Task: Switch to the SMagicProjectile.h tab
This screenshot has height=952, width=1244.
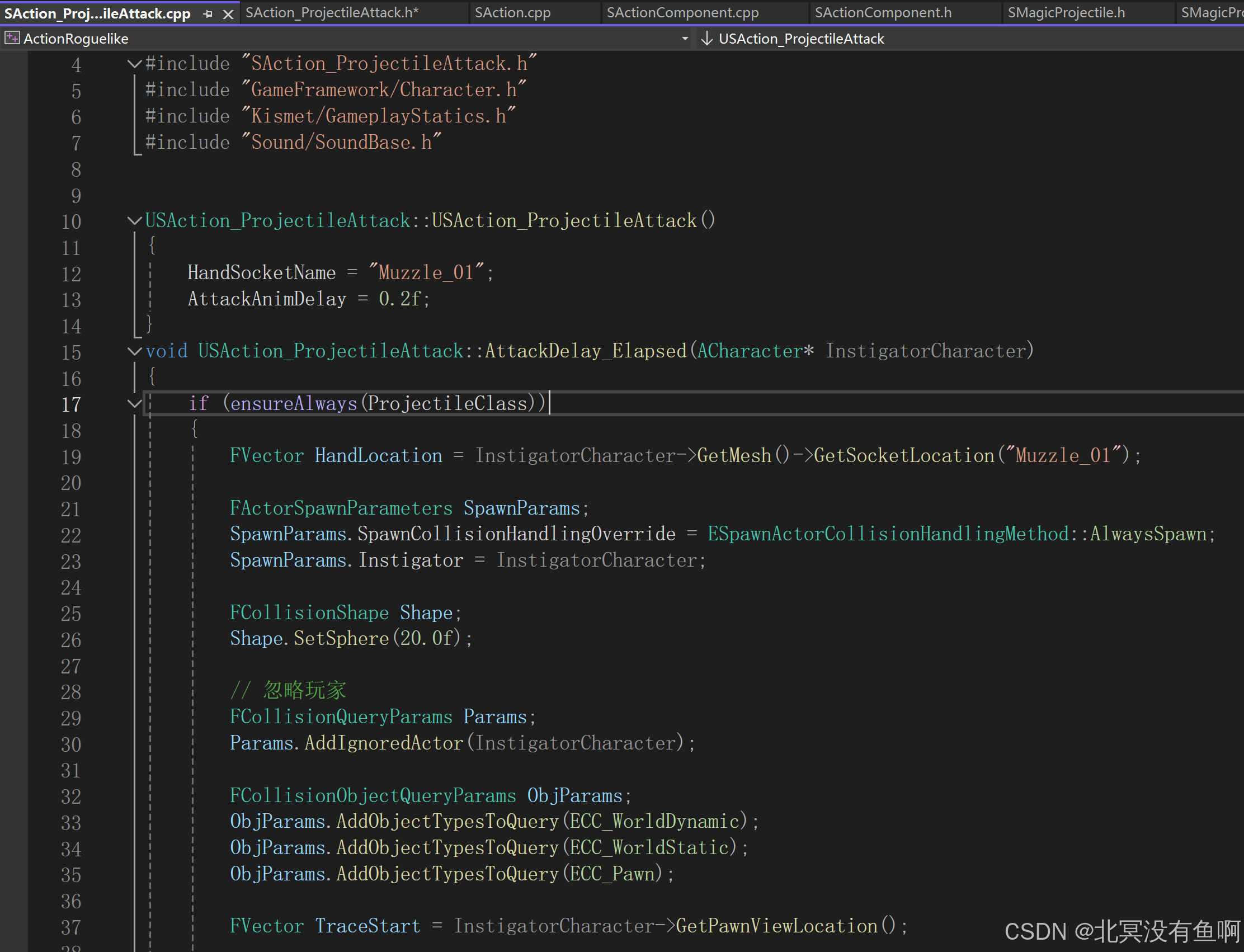Action: tap(1066, 12)
